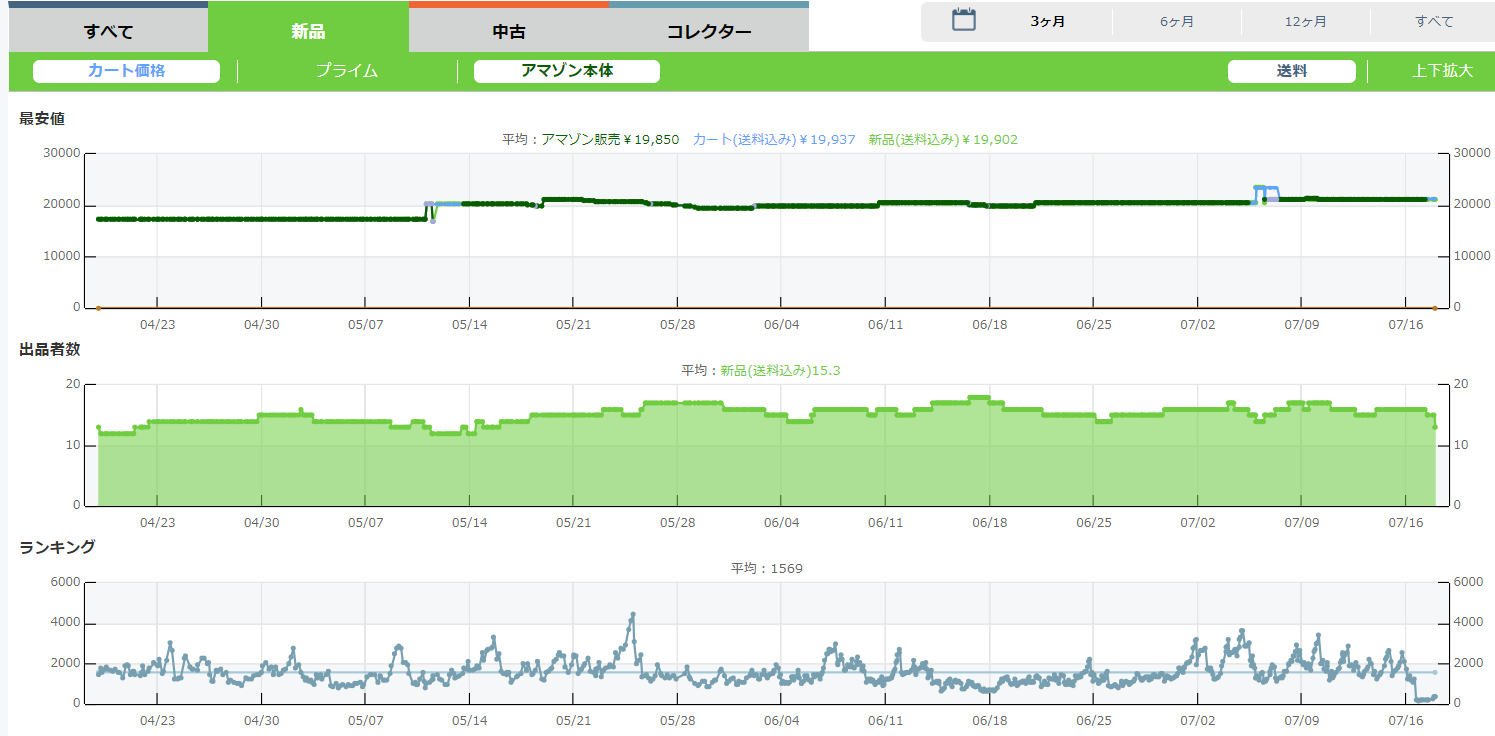Click the カート(送料込み) legend entry
Screen dimensions: 1495x736
[x=774, y=139]
